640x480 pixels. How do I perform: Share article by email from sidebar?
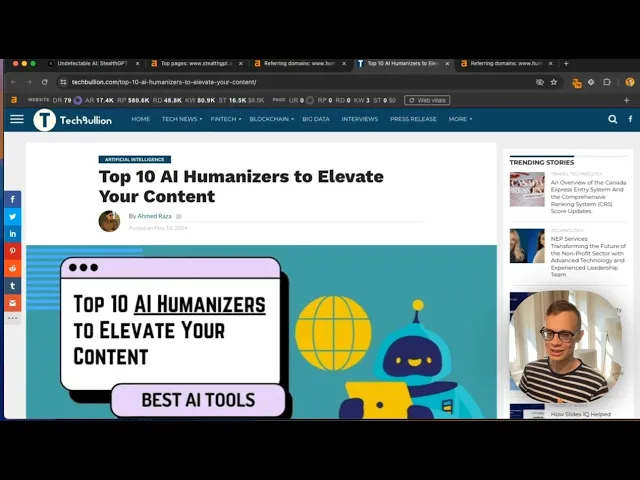point(13,303)
